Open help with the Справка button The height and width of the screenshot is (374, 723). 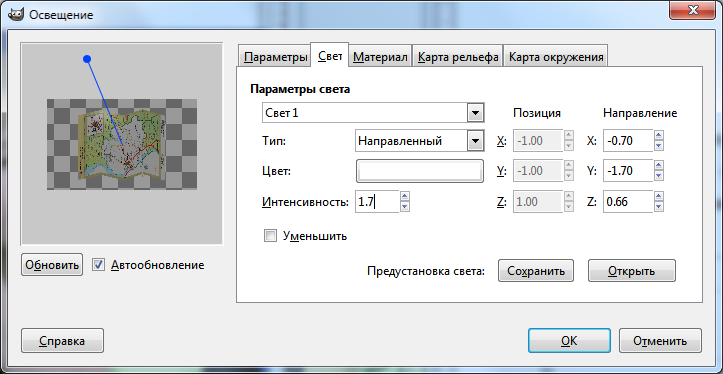(62, 341)
